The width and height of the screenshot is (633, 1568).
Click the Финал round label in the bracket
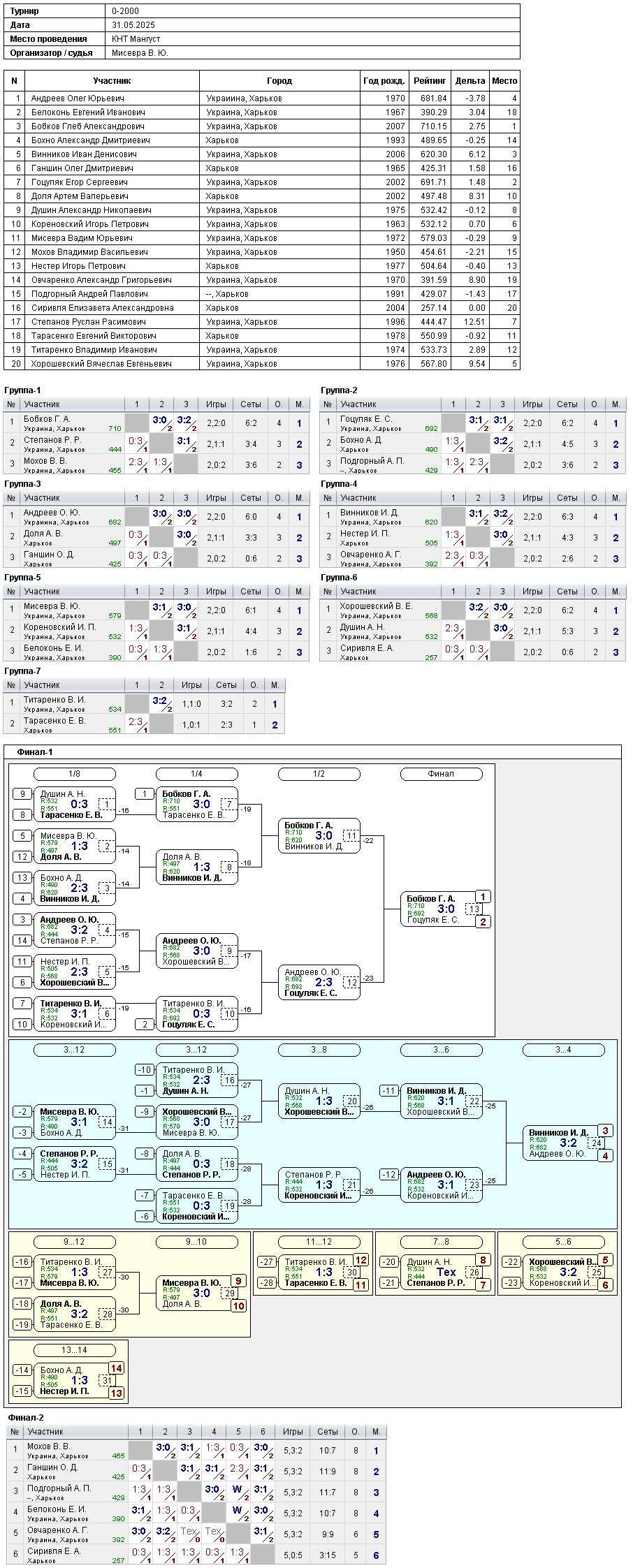[442, 774]
